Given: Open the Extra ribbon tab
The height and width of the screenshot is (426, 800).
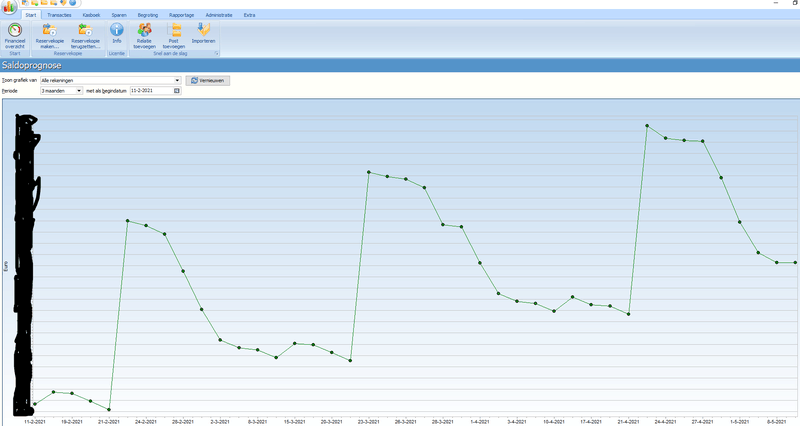Looking at the screenshot, I should pos(249,15).
